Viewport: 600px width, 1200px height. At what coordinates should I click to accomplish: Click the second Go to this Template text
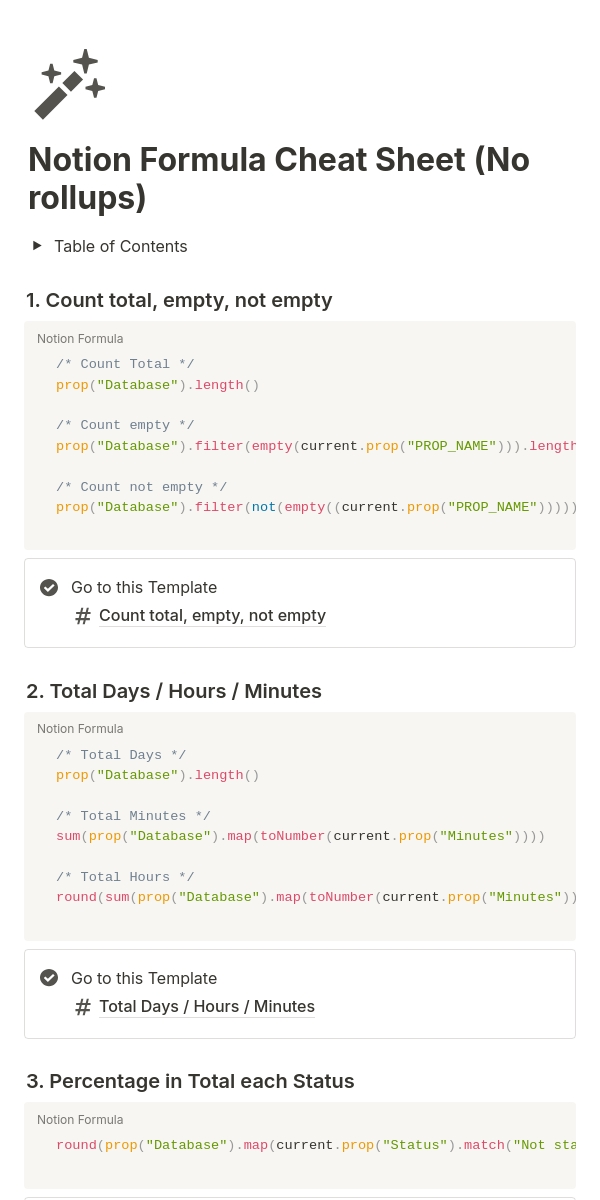[x=144, y=978]
